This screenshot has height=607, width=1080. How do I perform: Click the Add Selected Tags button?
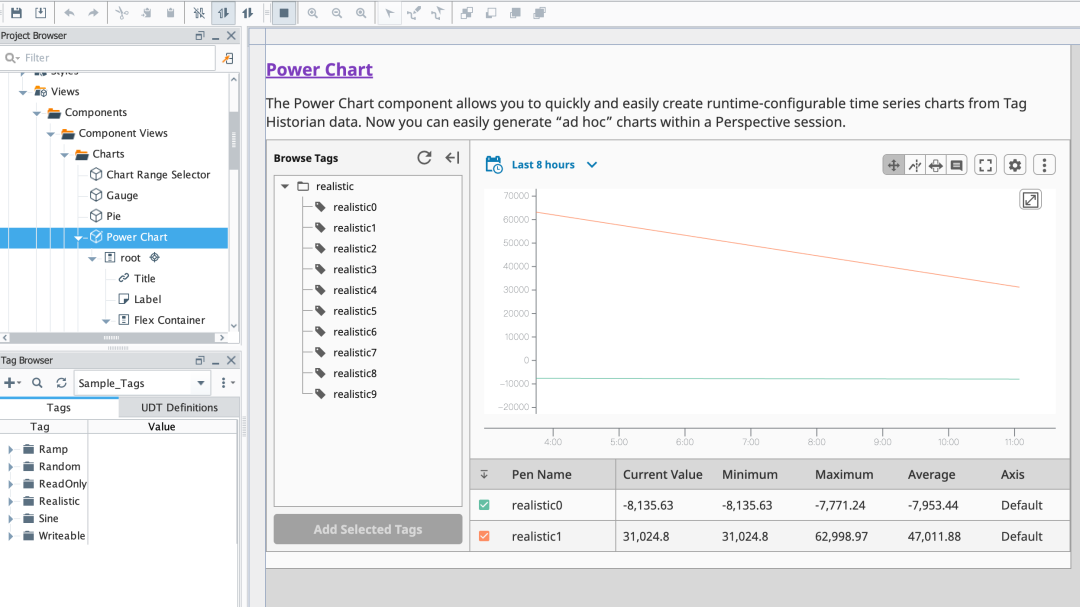(368, 529)
